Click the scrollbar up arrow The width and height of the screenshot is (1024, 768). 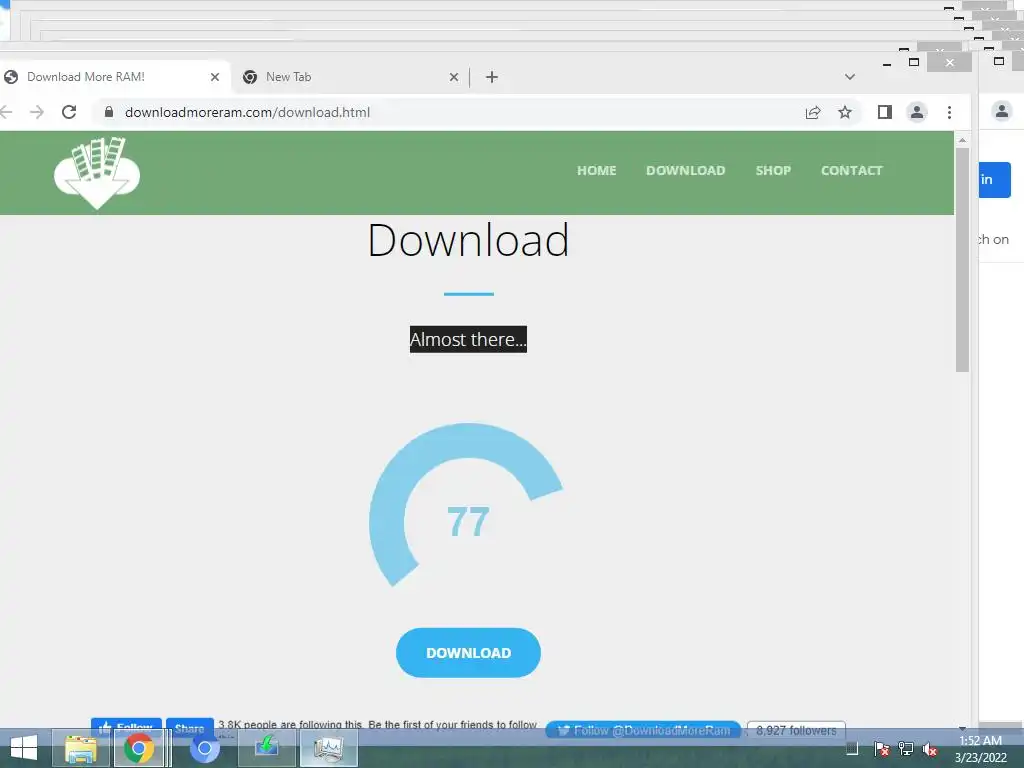click(963, 140)
